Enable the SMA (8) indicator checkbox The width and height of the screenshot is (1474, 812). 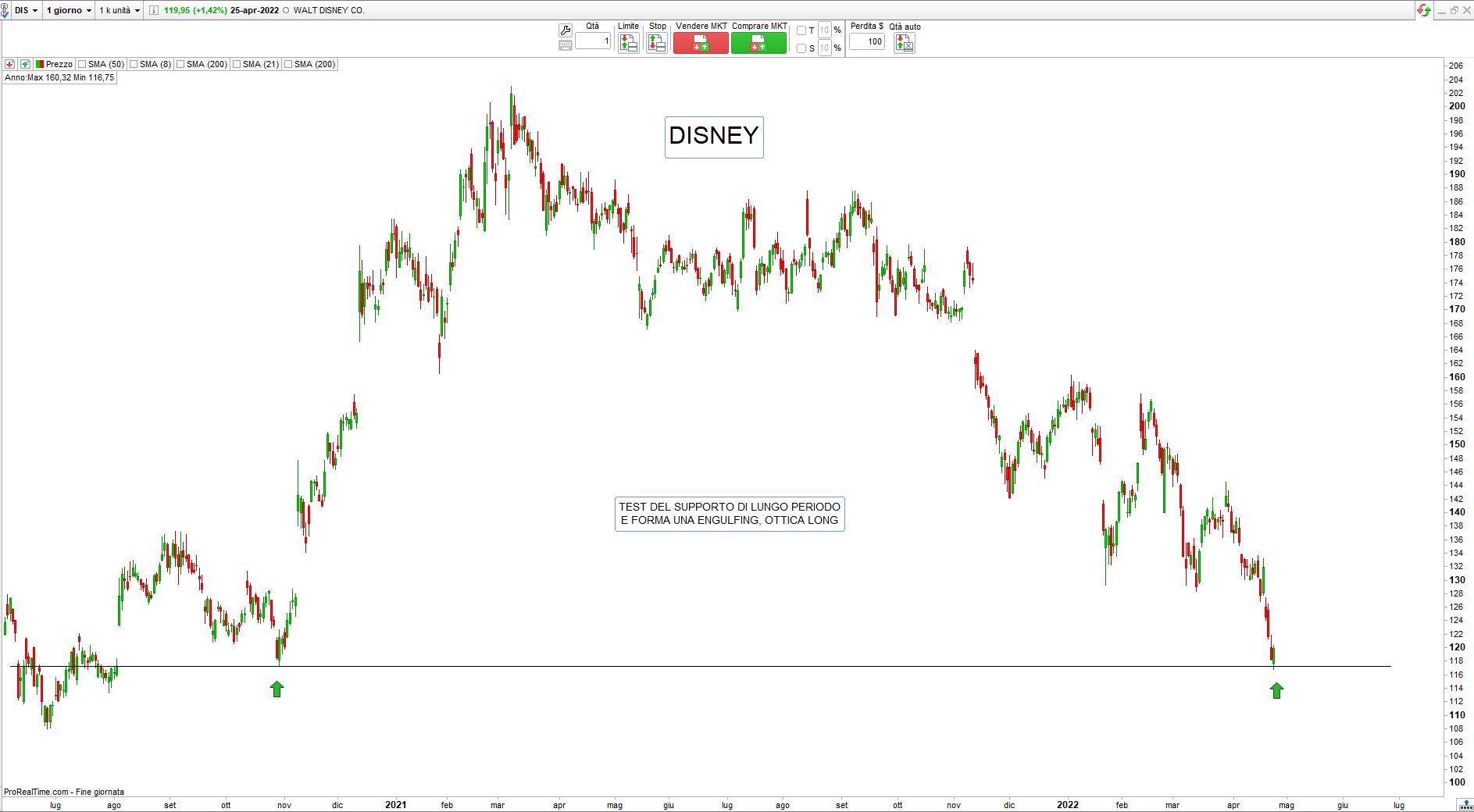[x=134, y=64]
